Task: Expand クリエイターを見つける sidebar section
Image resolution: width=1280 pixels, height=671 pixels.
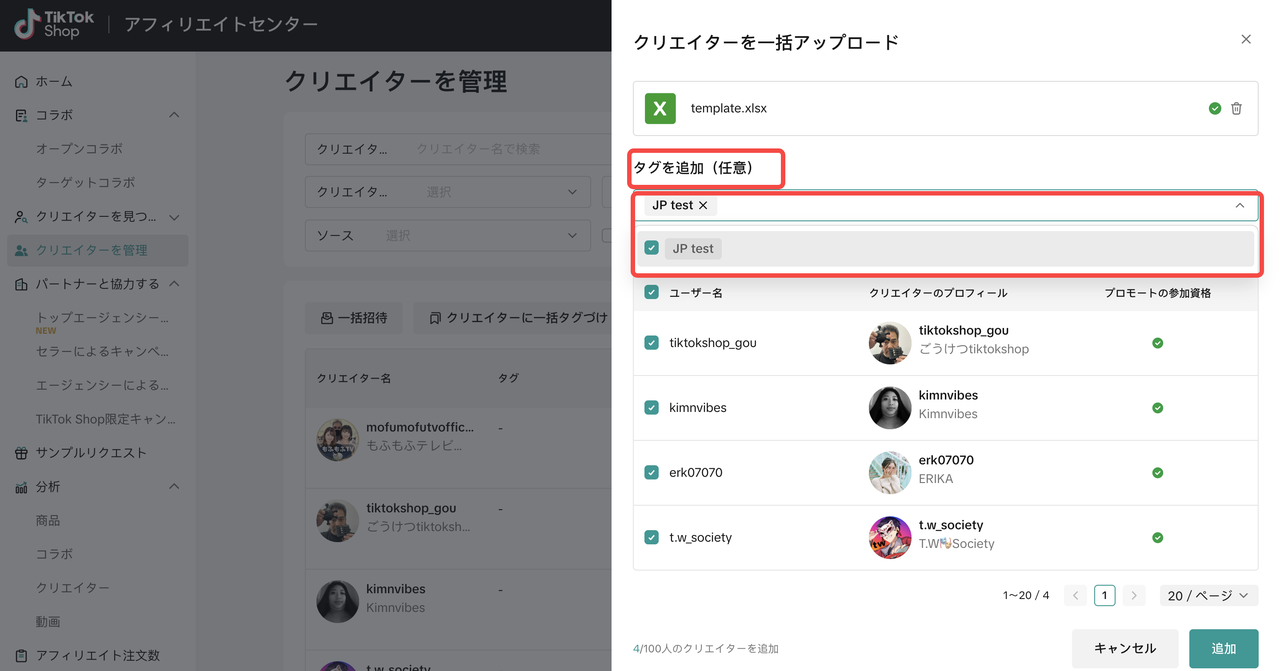Action: [174, 217]
